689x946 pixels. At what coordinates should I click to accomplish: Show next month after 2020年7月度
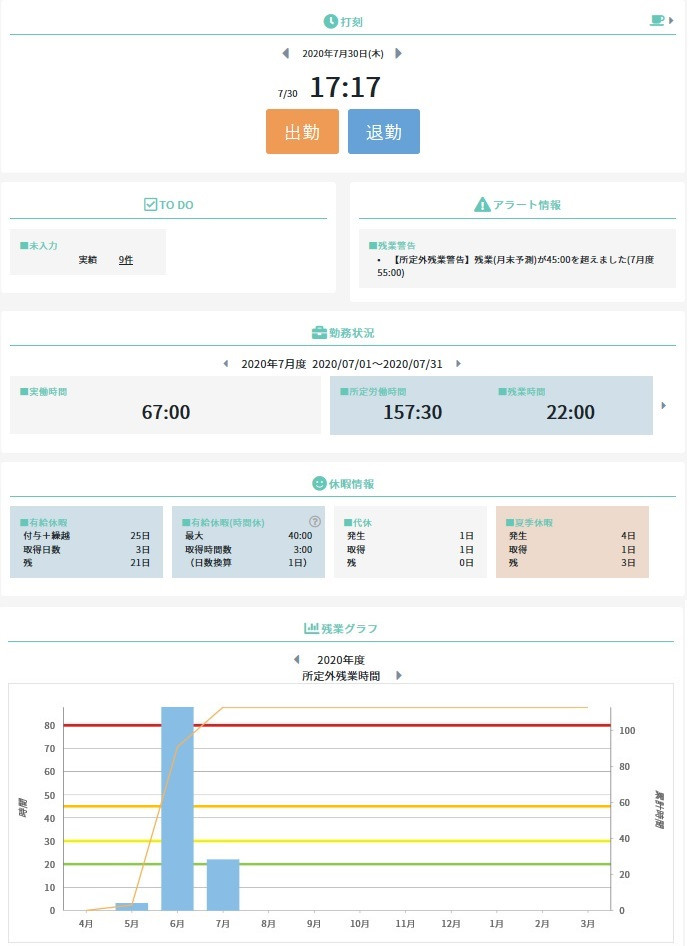458,364
